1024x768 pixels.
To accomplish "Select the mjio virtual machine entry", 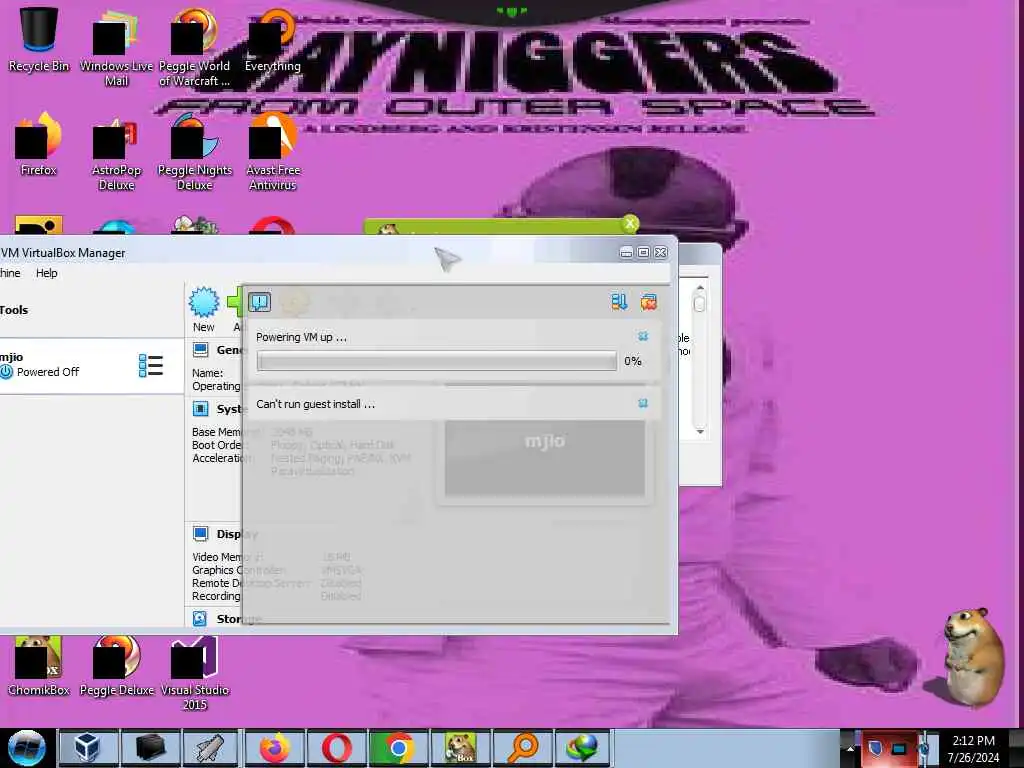I will click(91, 365).
